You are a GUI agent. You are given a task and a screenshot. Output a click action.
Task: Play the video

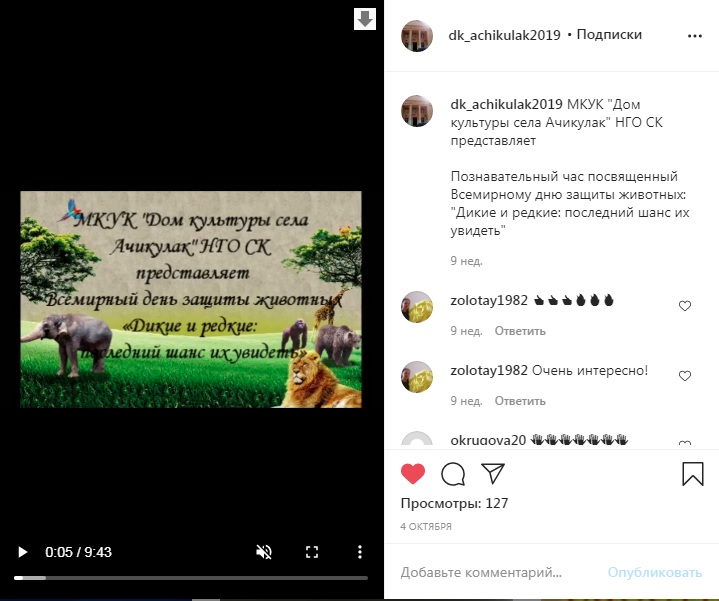(22, 552)
